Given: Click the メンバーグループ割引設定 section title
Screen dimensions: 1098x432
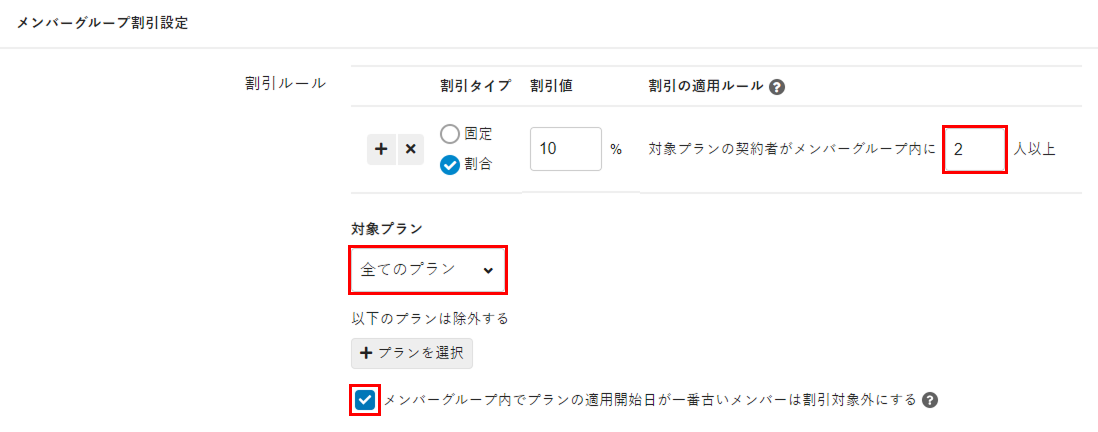Looking at the screenshot, I should pos(102,24).
